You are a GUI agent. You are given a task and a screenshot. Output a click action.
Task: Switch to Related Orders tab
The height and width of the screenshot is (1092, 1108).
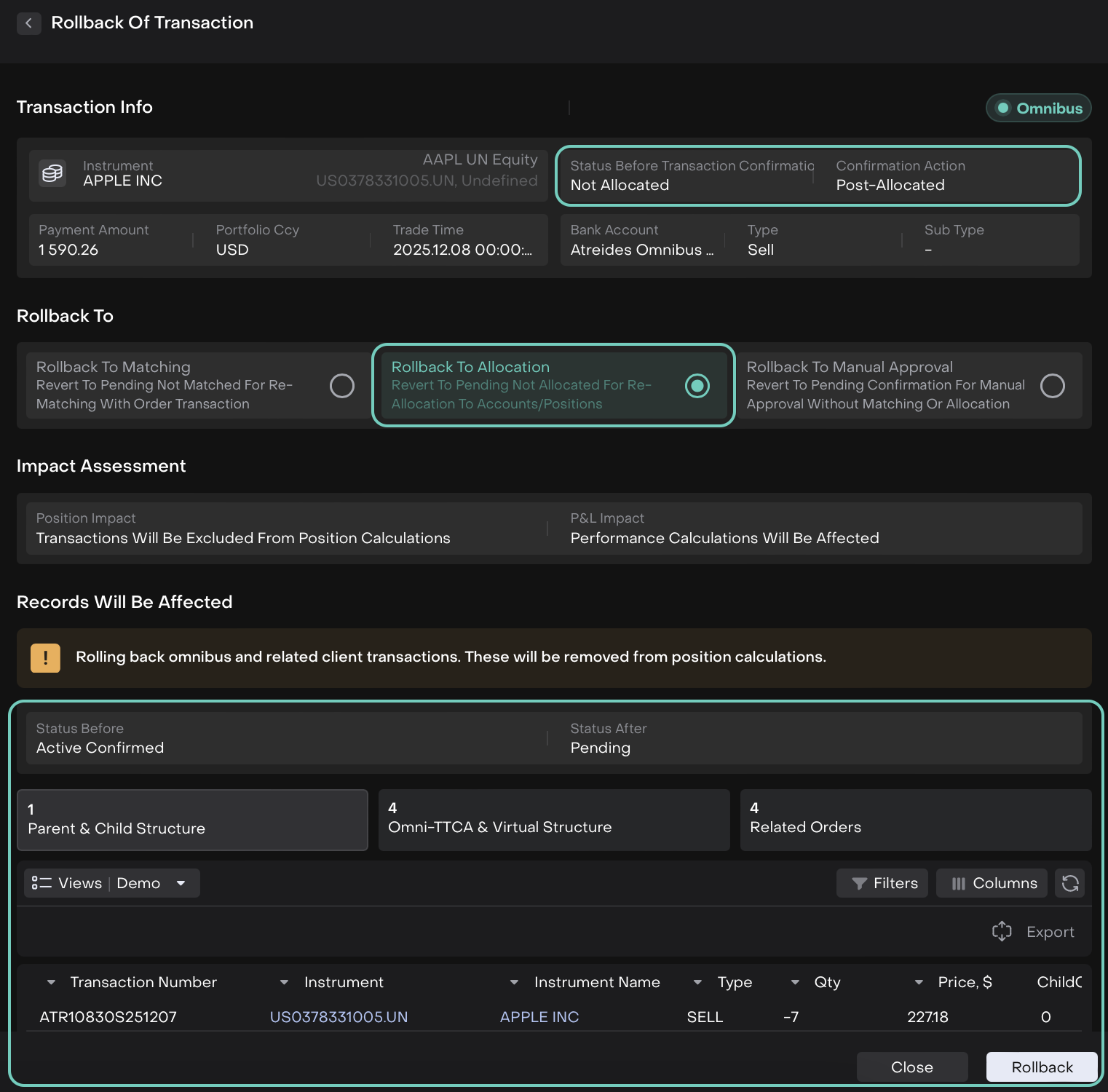(x=915, y=820)
